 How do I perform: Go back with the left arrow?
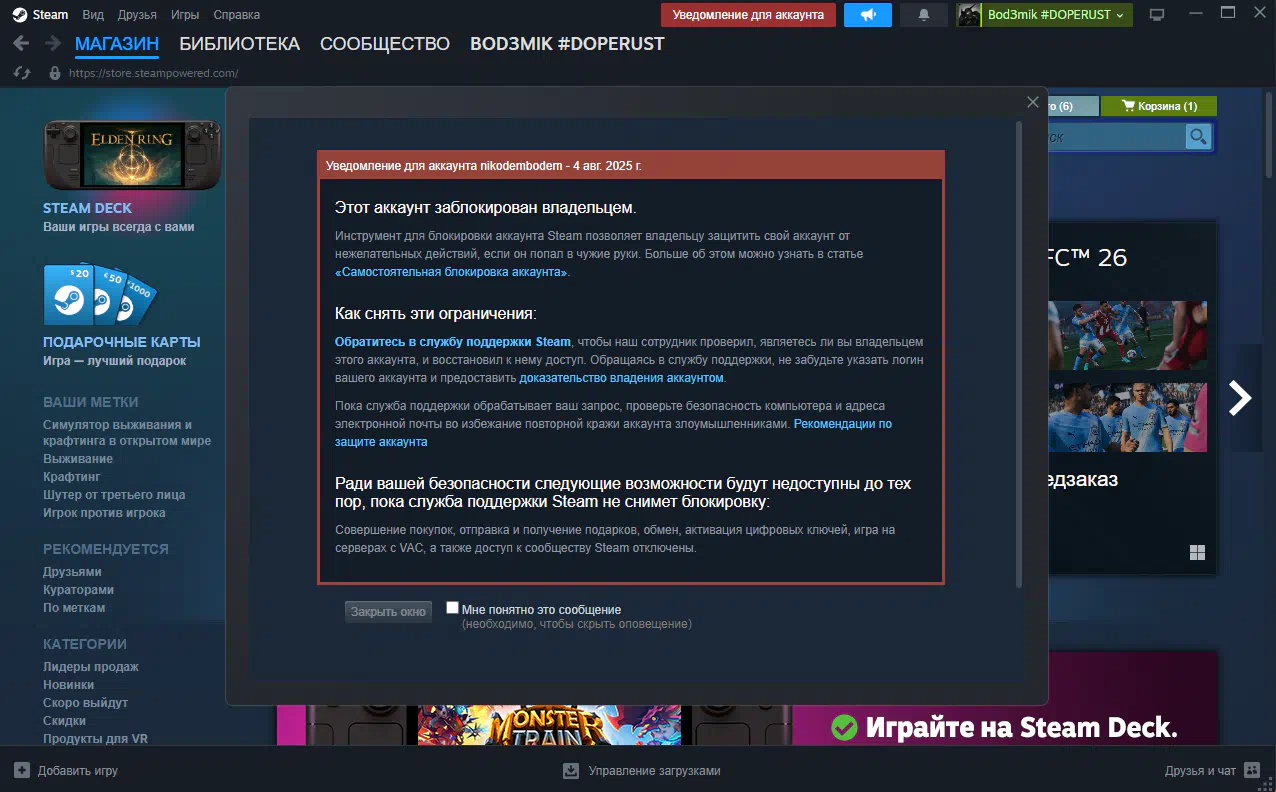(x=22, y=44)
